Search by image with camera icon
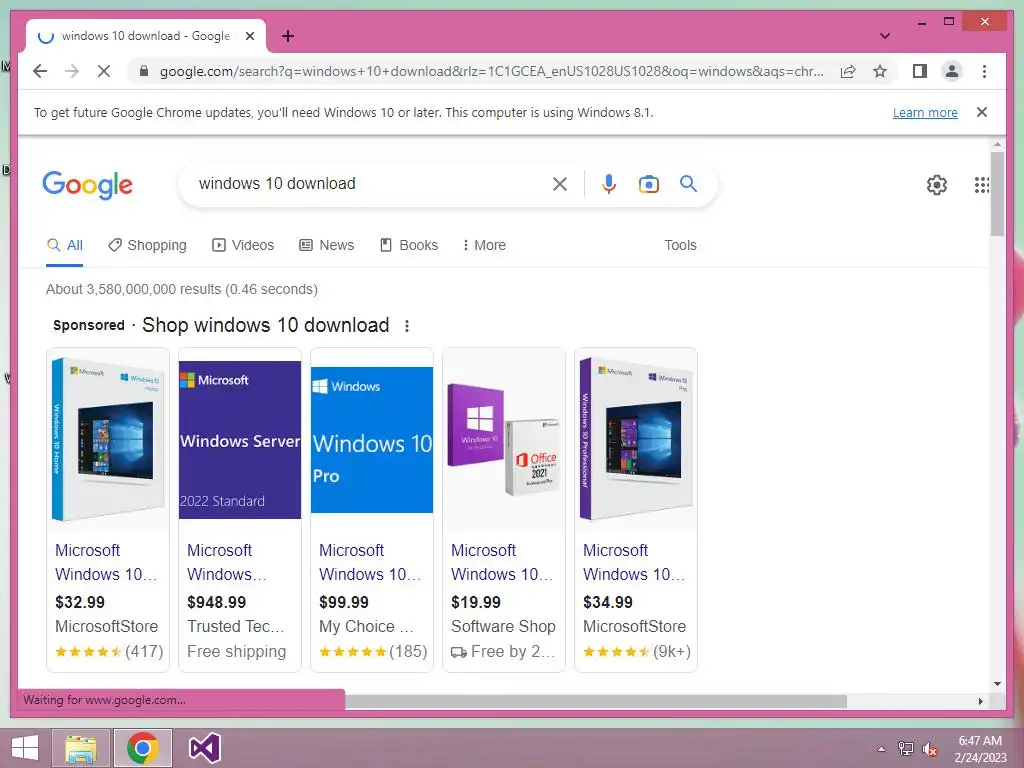Image resolution: width=1024 pixels, height=768 pixels. pos(648,184)
